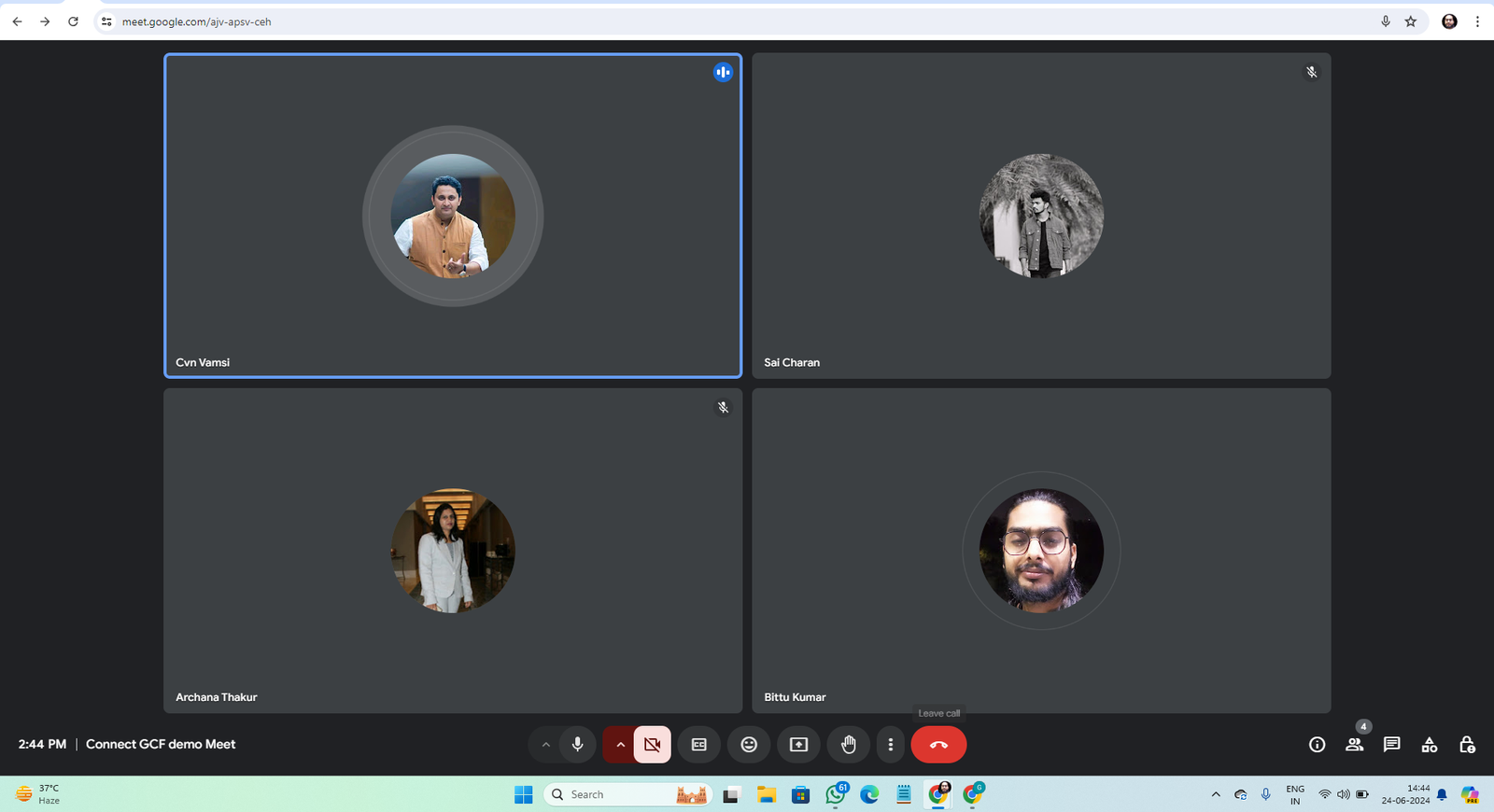Bookmark this tab

click(x=1411, y=21)
